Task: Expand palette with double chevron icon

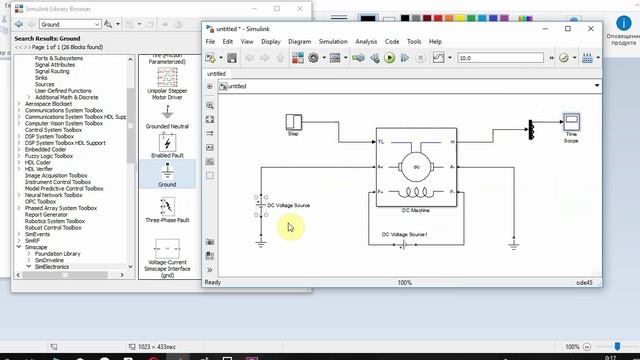Action: point(210,270)
